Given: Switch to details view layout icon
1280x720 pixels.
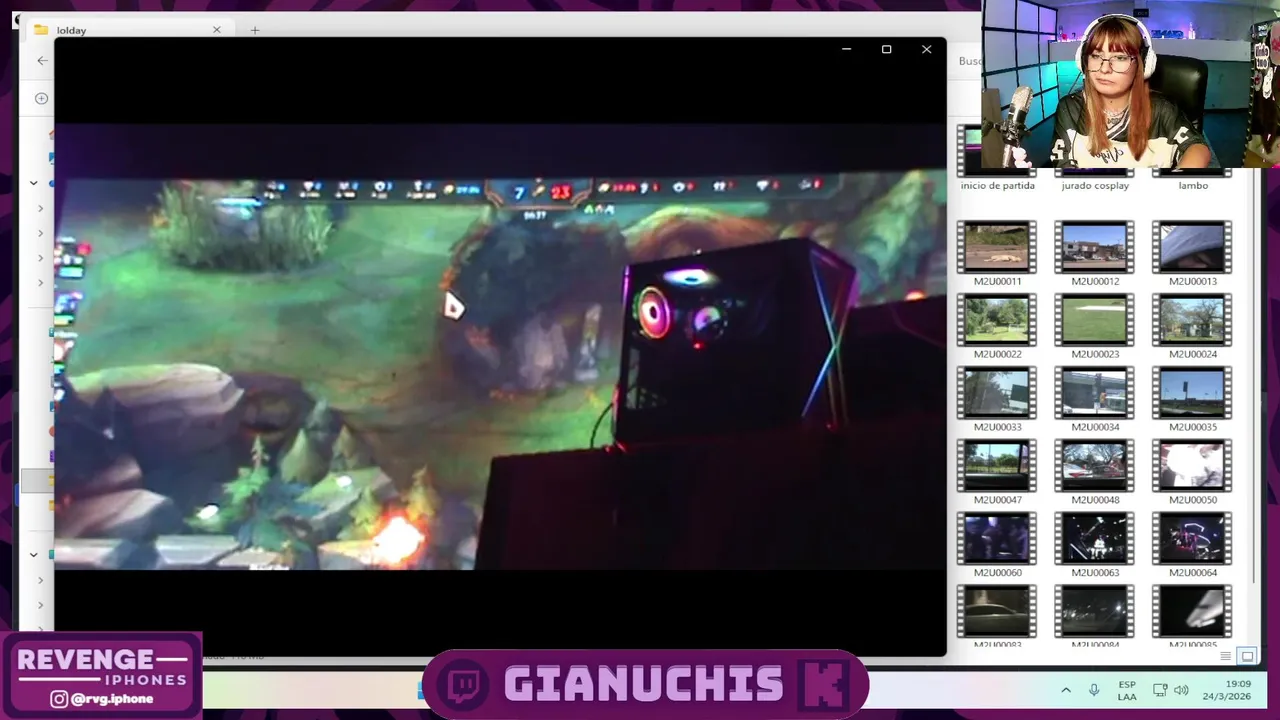Looking at the screenshot, I should [1226, 656].
